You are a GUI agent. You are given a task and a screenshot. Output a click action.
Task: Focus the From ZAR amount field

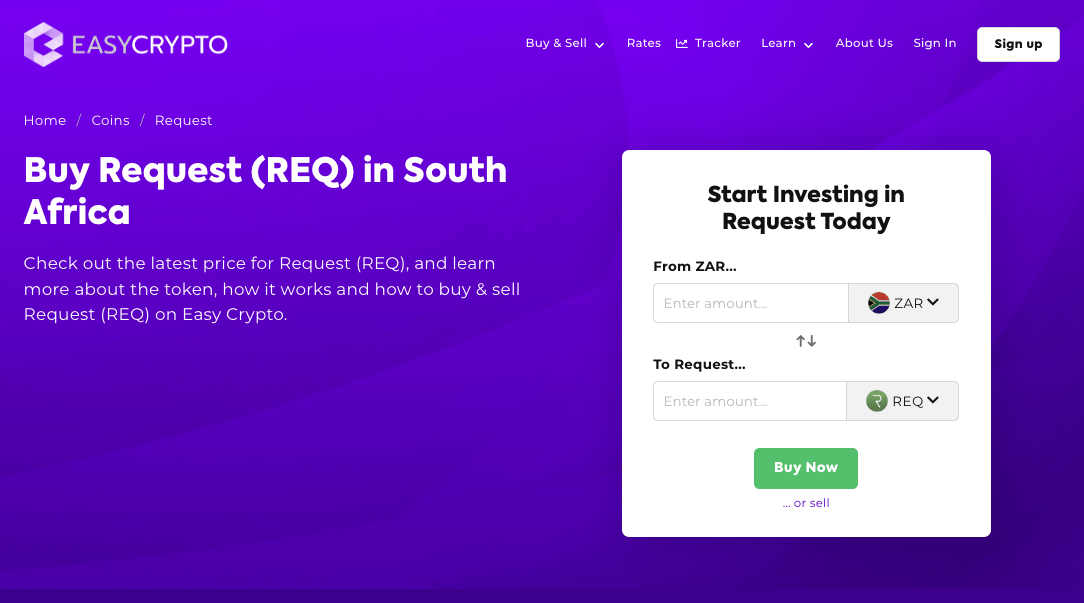click(x=750, y=303)
